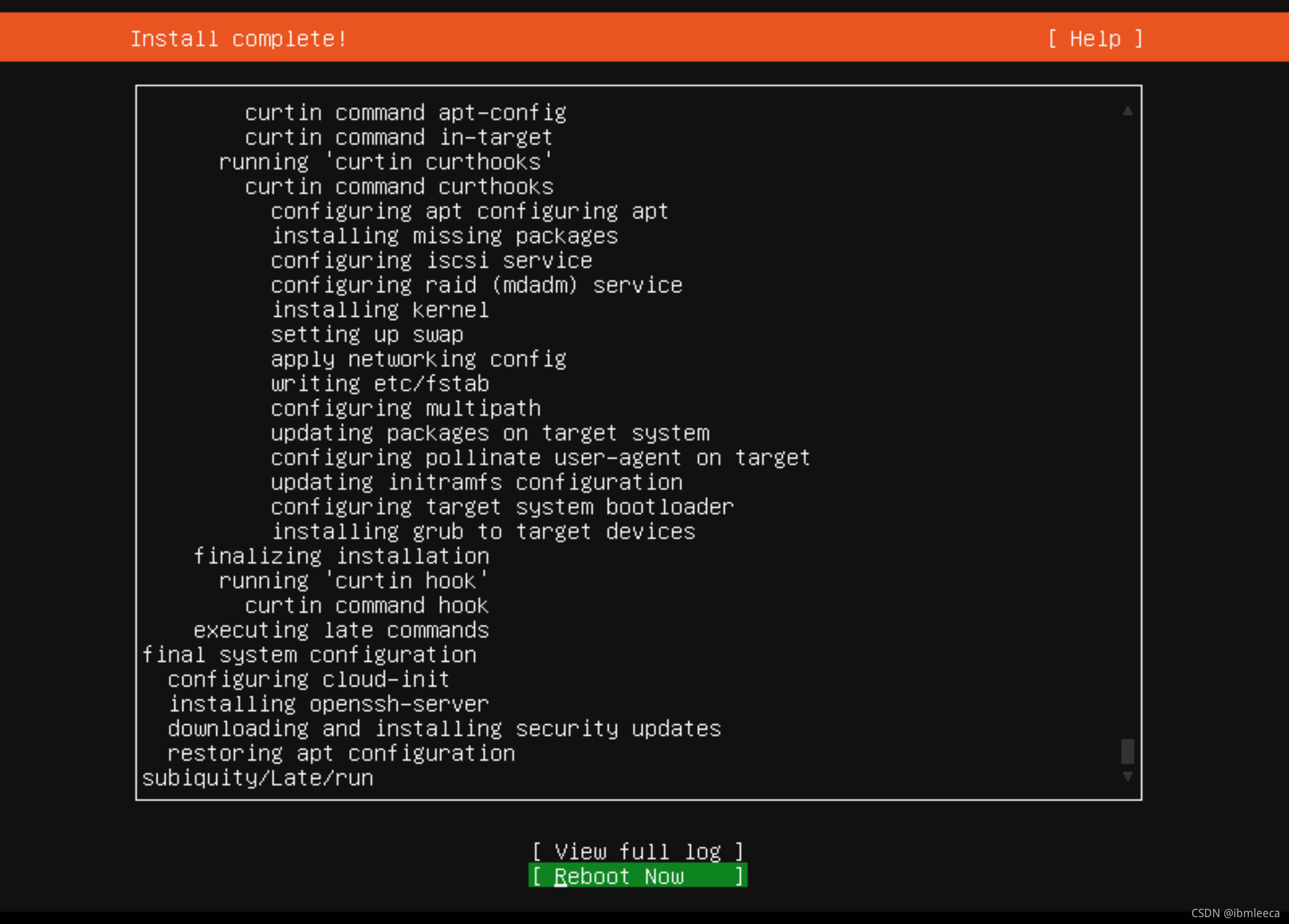1289x924 pixels.
Task: Select the 'subiquity/Late/run' log line
Action: pyautogui.click(x=258, y=778)
